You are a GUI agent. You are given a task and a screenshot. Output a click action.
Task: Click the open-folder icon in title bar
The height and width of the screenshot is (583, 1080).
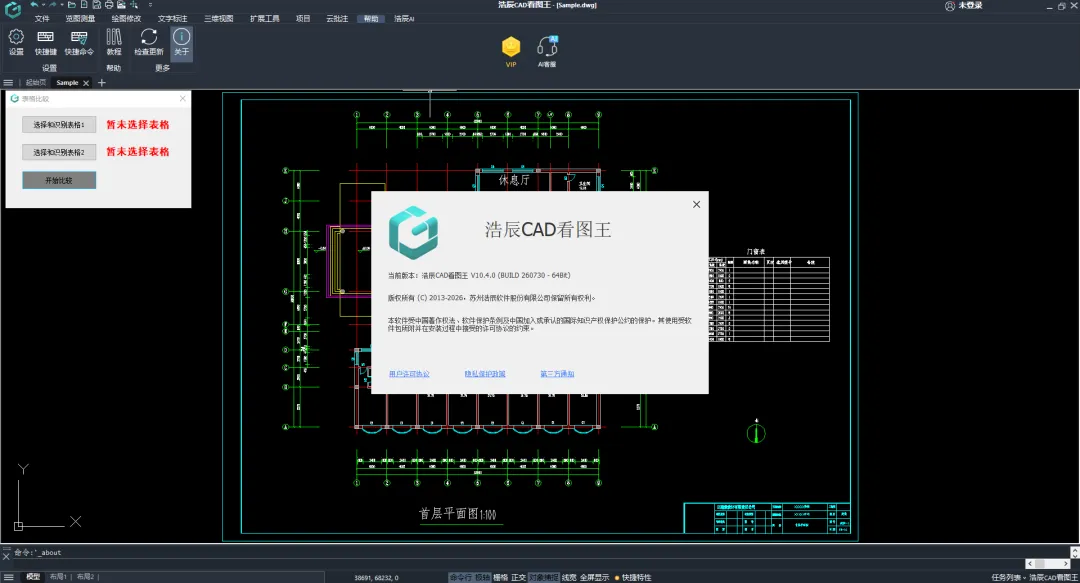(72, 5)
